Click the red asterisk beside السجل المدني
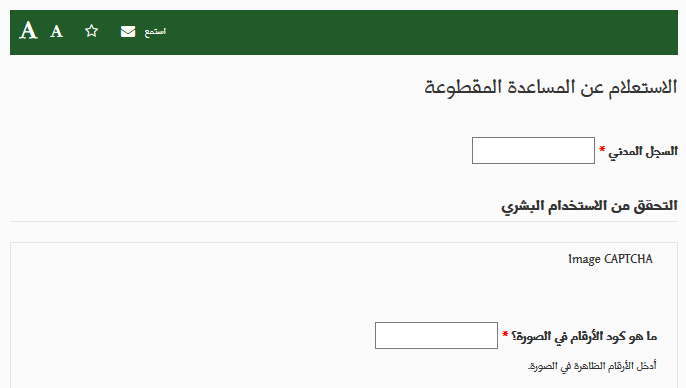686x388 pixels. [x=602, y=149]
